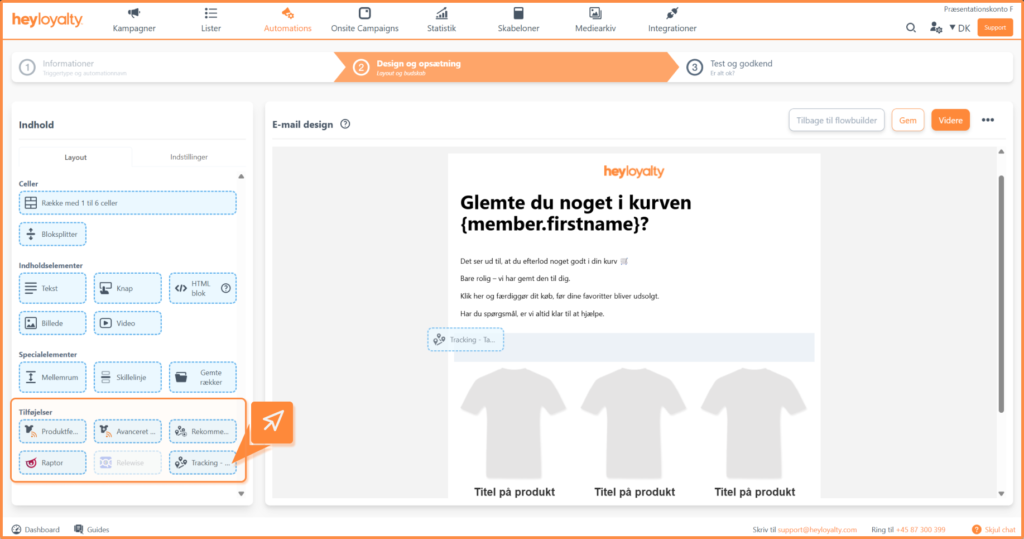Click the Gem save button
The height and width of the screenshot is (539, 1024).
click(907, 120)
